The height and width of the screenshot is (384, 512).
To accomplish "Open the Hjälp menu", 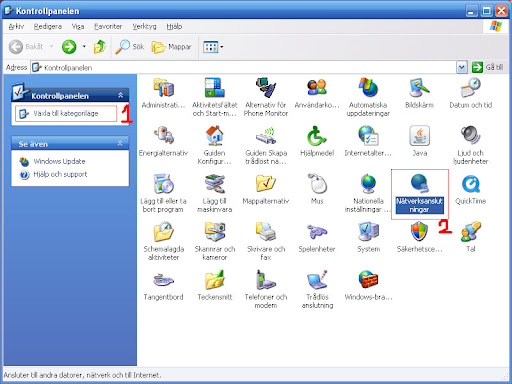I will click(174, 26).
